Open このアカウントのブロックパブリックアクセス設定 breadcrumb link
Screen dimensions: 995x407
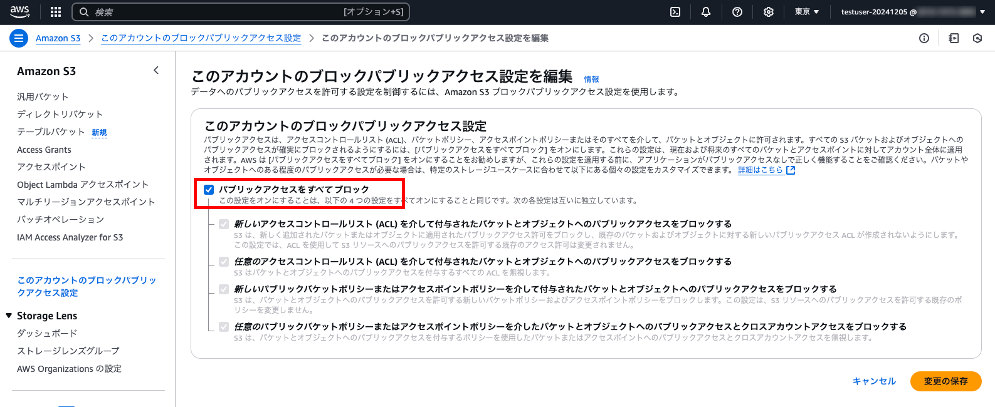pyautogui.click(x=201, y=38)
